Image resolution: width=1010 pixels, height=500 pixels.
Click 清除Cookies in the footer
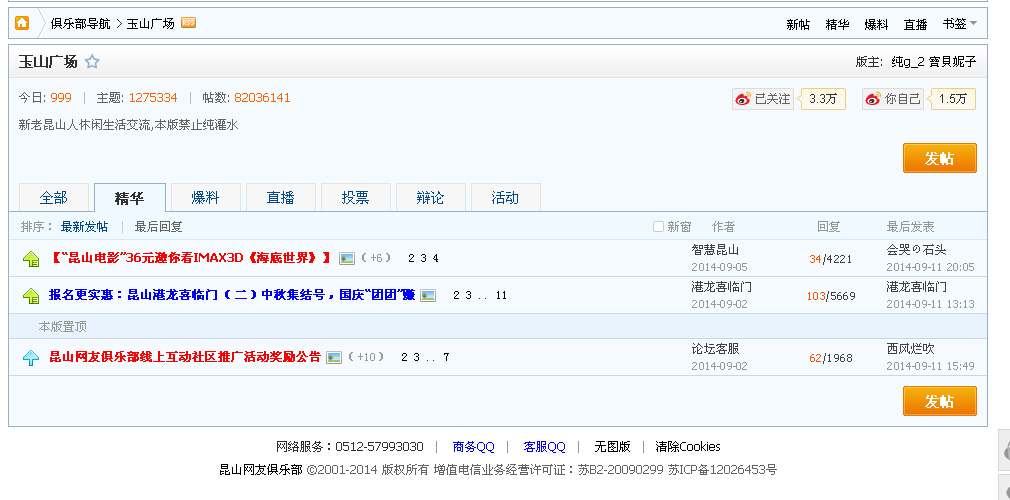pyautogui.click(x=687, y=447)
